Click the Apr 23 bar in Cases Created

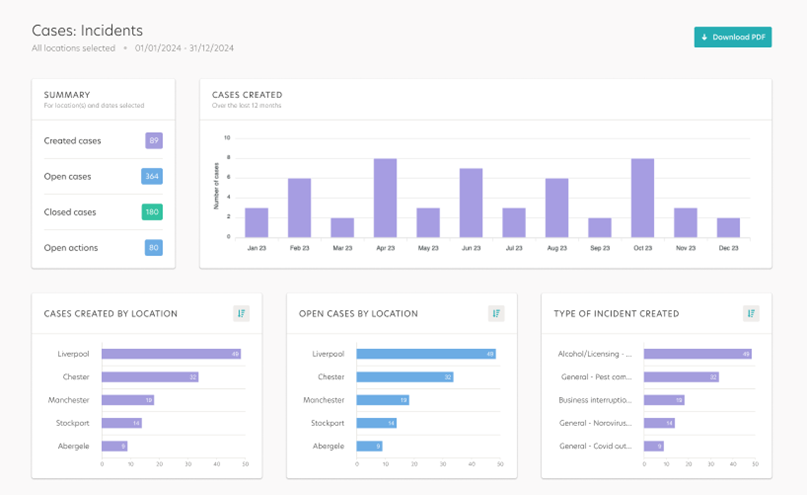(385, 198)
